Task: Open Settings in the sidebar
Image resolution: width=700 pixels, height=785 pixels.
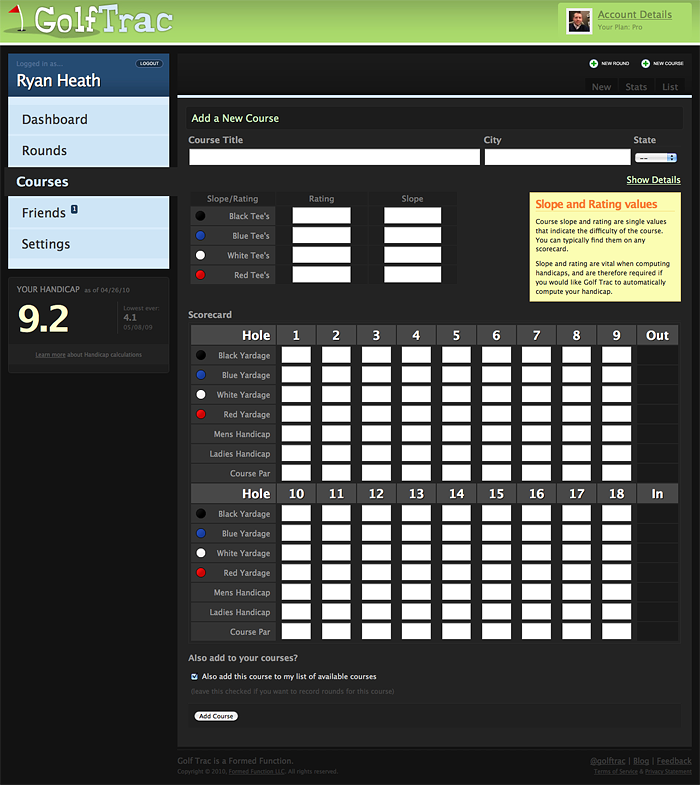Action: 89,244
